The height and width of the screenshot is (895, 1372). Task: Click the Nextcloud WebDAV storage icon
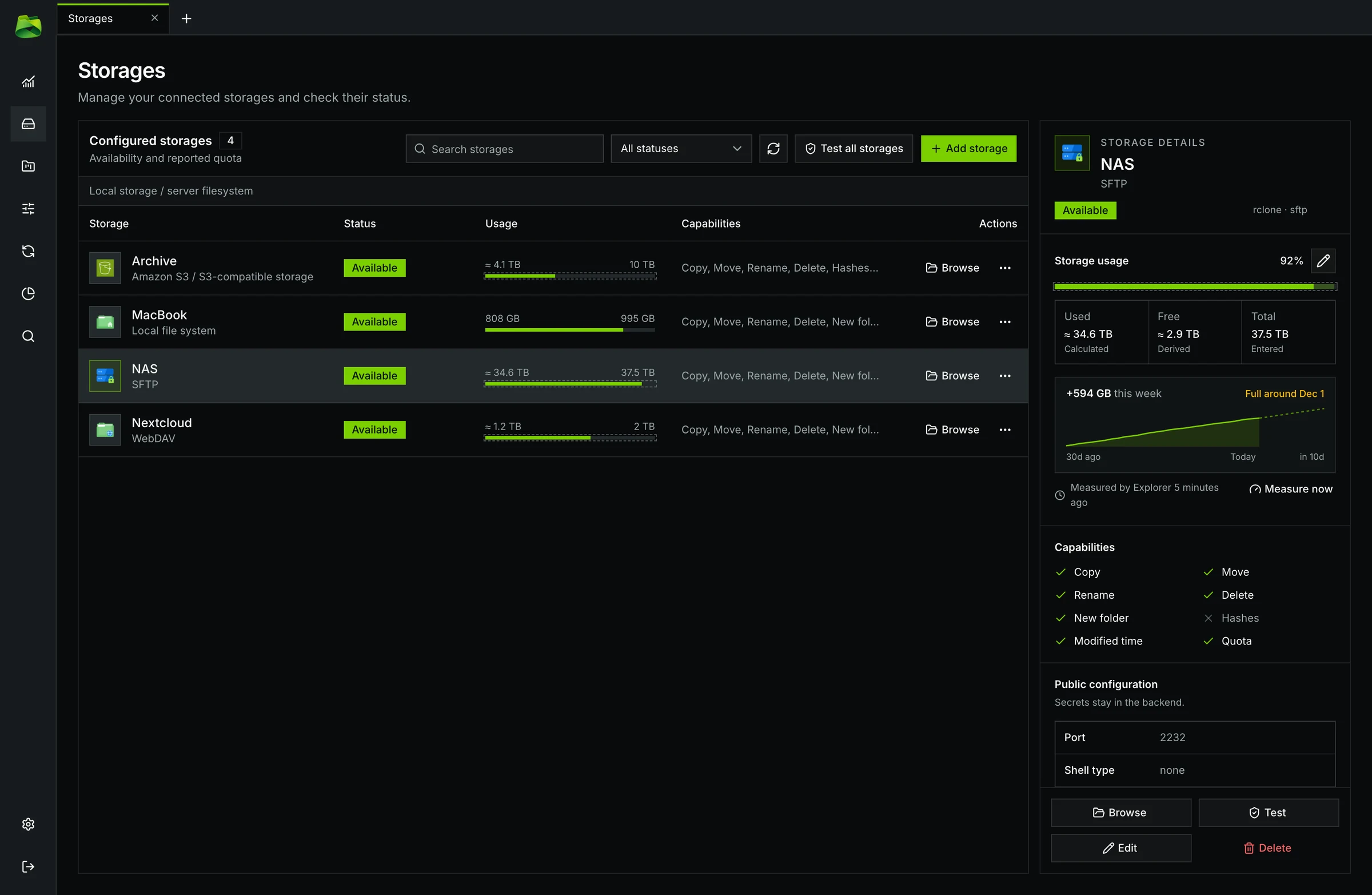pos(105,429)
